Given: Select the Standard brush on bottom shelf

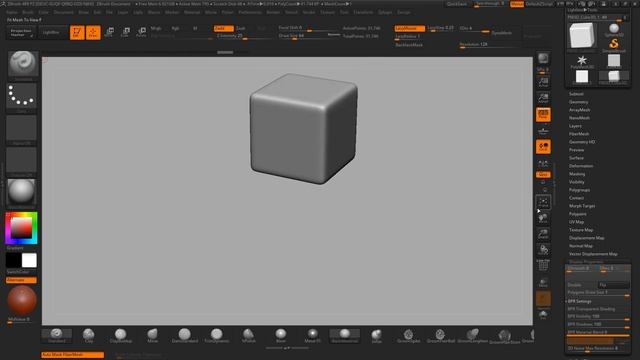Looking at the screenshot, I should pos(57,336).
